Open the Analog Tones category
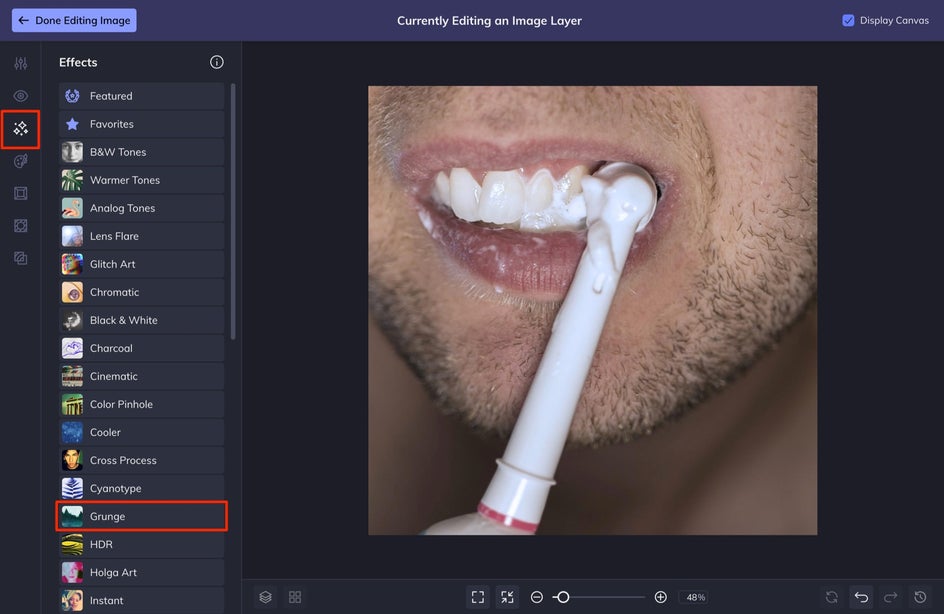 click(141, 208)
